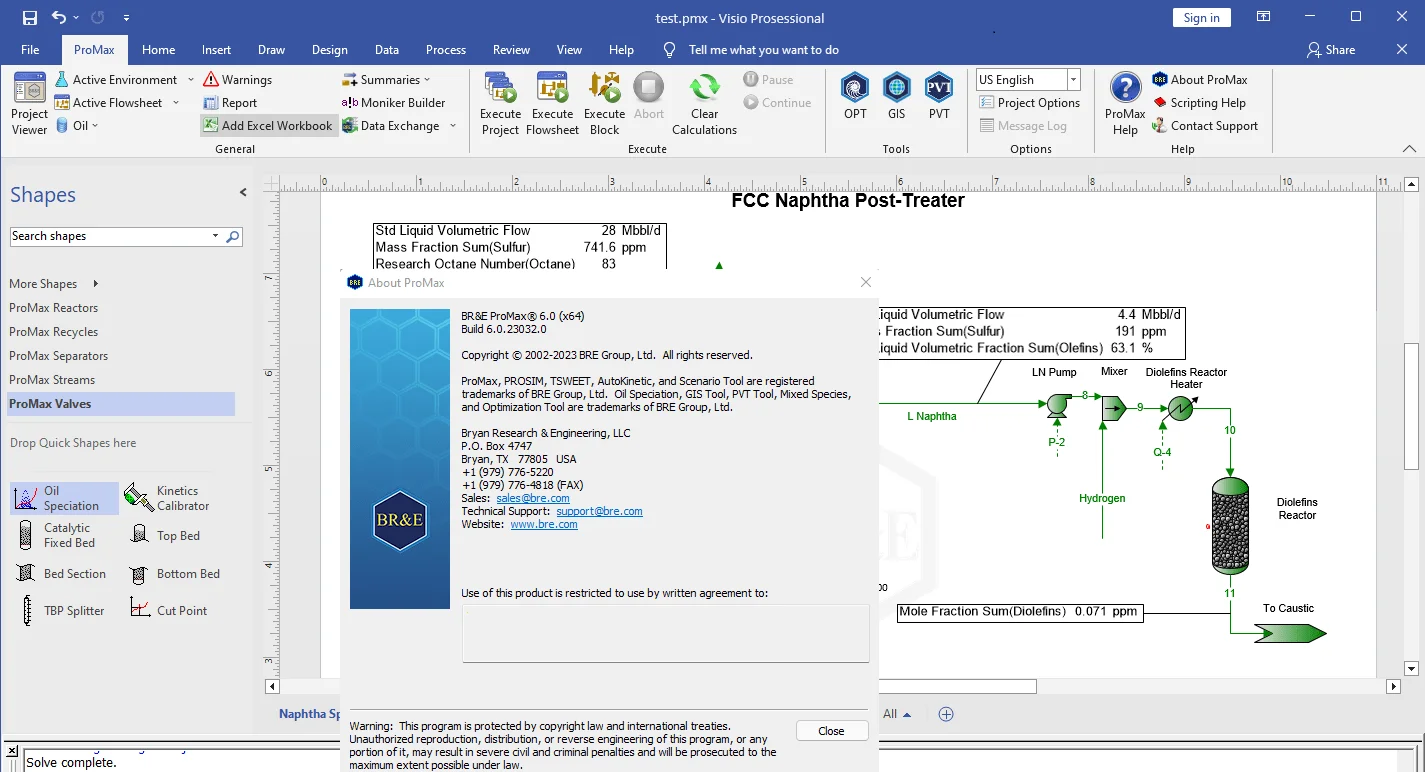Switch to the Insert ribbon tab

[216, 50]
